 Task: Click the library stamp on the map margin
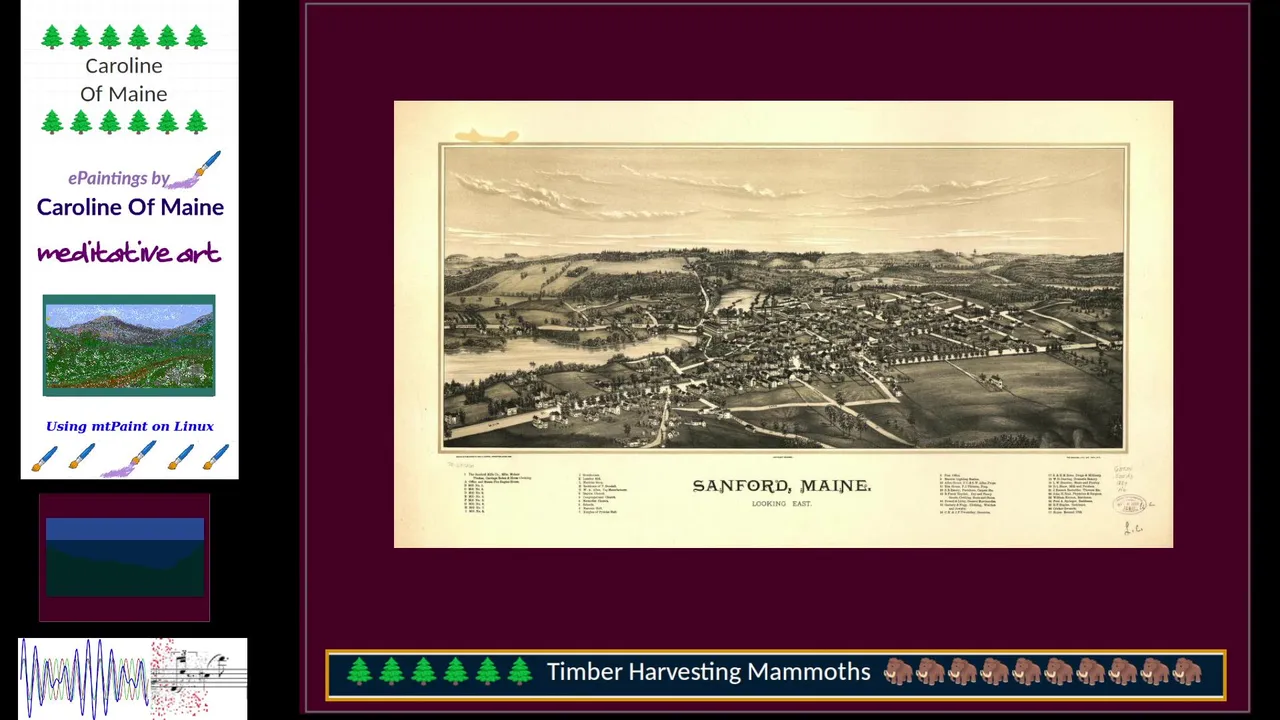pos(1129,505)
